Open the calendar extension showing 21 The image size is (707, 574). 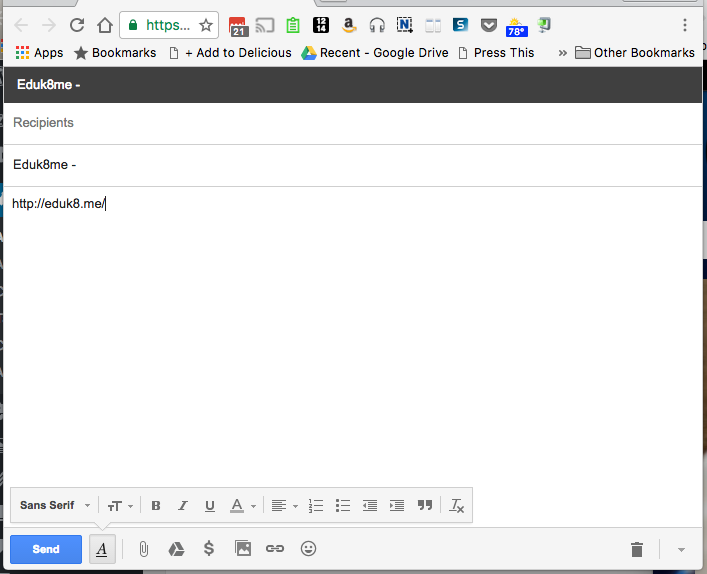[237, 26]
